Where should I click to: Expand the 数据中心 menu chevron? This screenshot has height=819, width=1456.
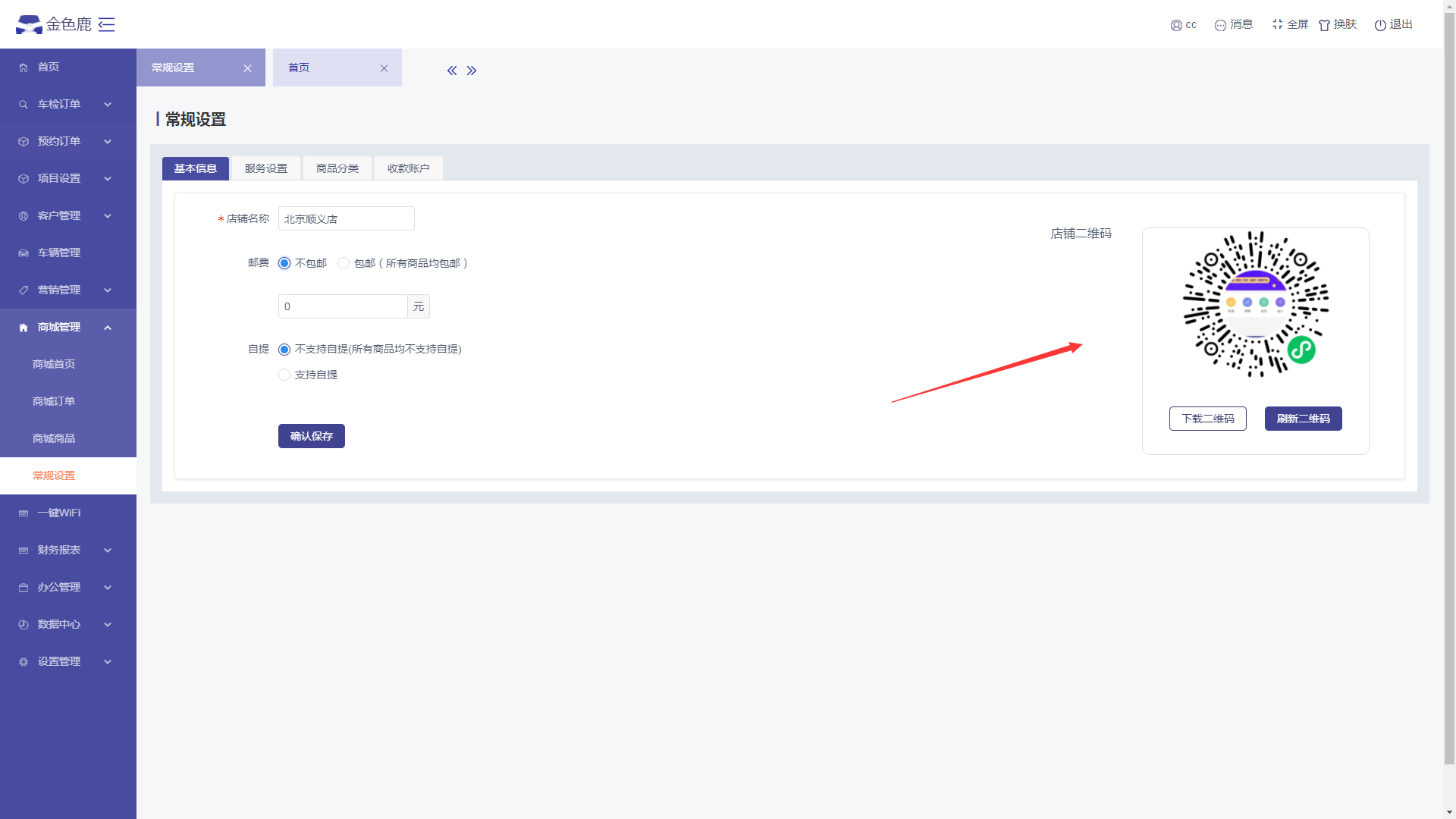(108, 625)
